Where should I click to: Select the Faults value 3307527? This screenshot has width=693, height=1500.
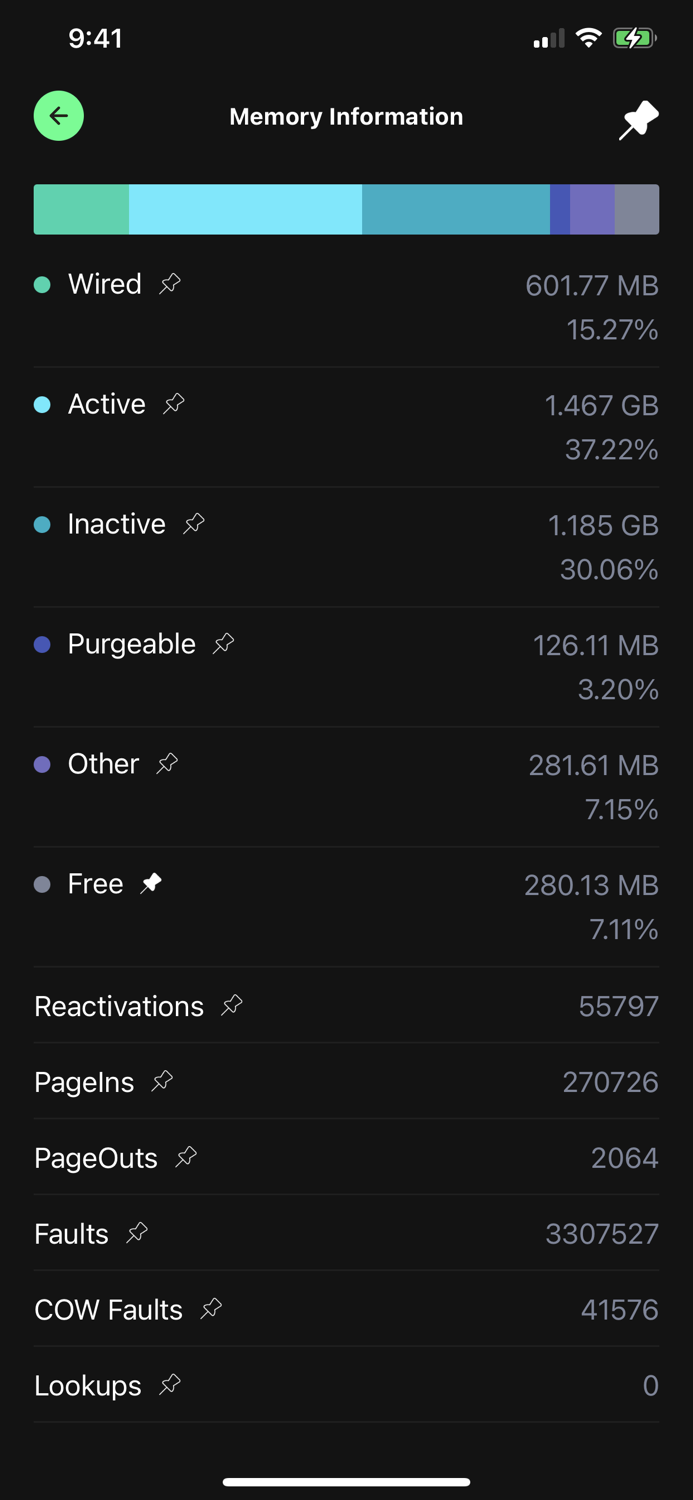tap(601, 1234)
